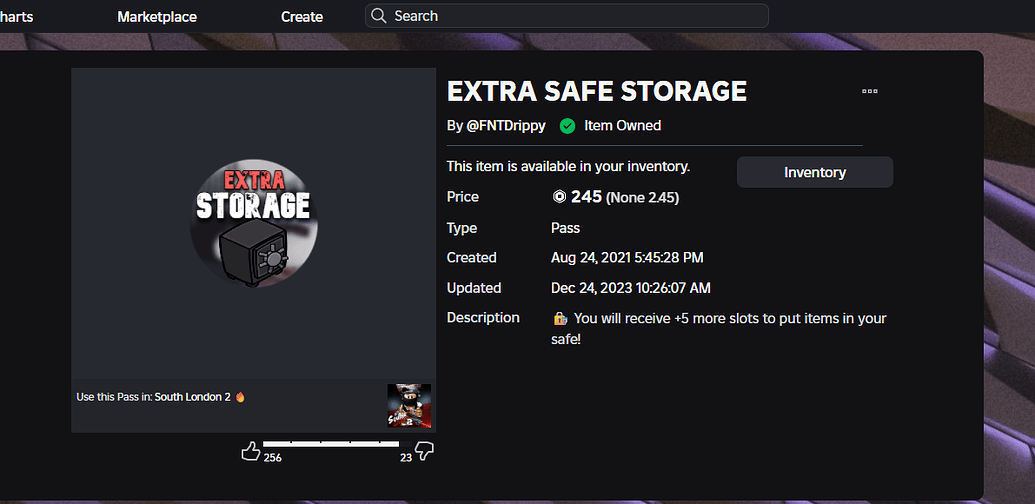Open the Create nav item
Viewport: 1035px width, 504px height.
point(302,16)
